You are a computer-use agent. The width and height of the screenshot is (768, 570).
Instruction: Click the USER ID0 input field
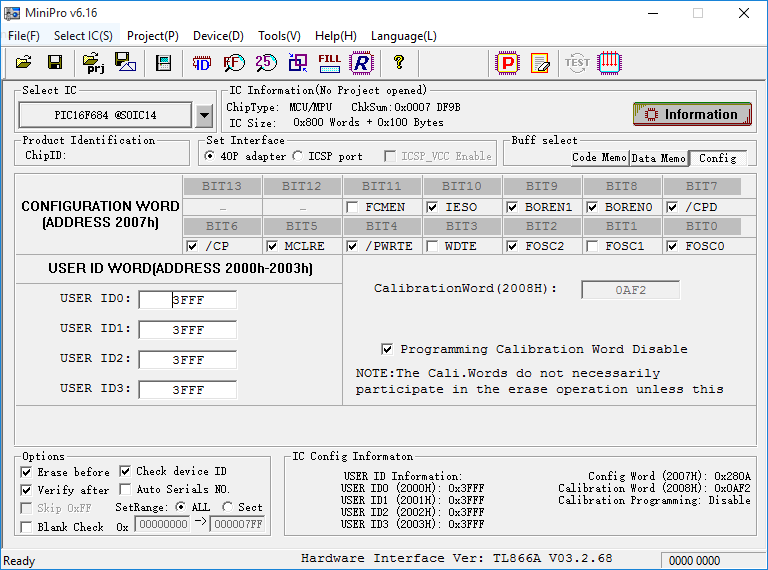click(x=188, y=299)
